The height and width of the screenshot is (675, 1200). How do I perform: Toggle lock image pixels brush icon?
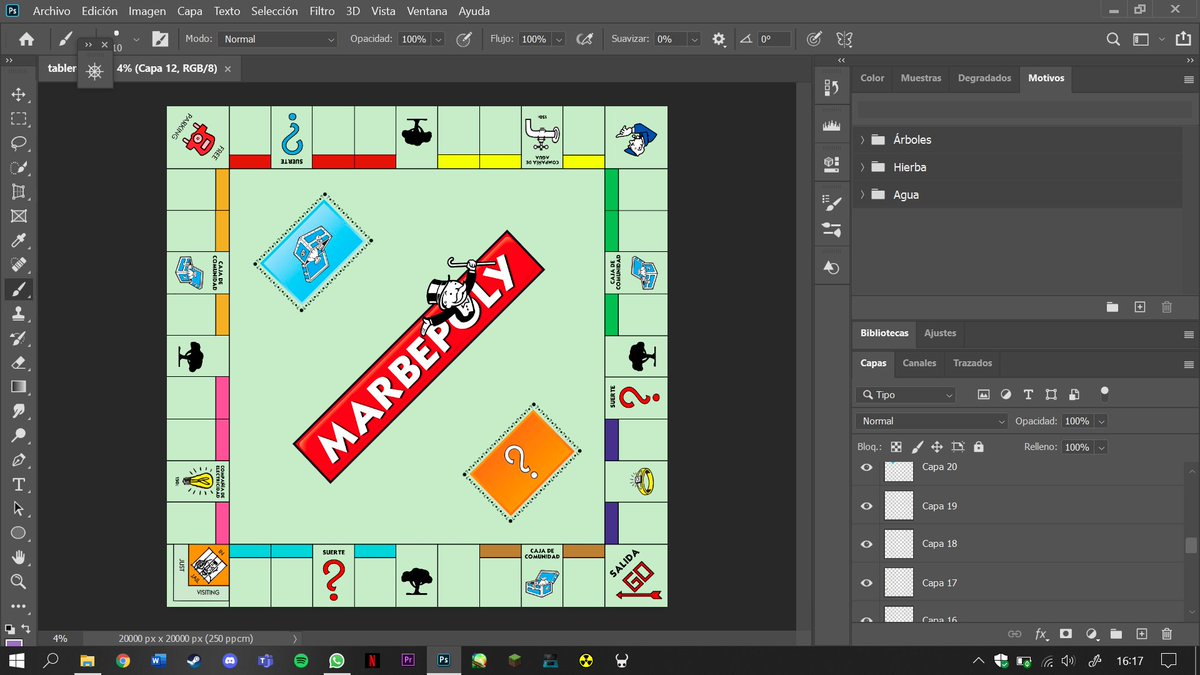pyautogui.click(x=916, y=447)
